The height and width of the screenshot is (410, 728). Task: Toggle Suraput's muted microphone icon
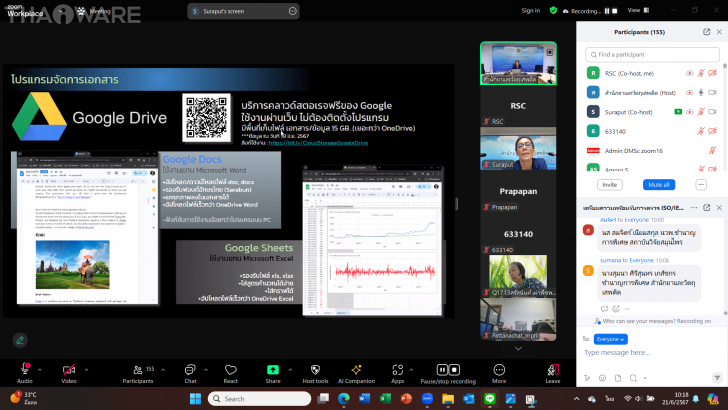point(701,111)
